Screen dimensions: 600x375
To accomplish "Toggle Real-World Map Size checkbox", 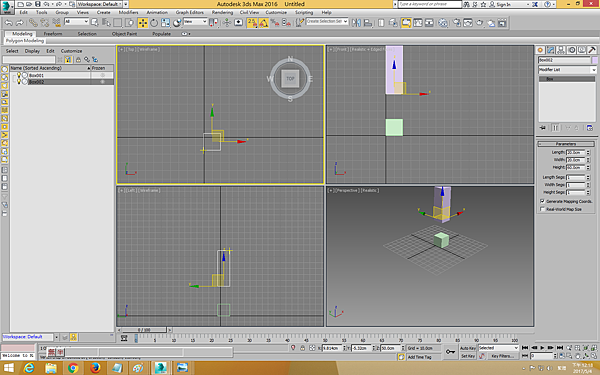I will tap(542, 209).
